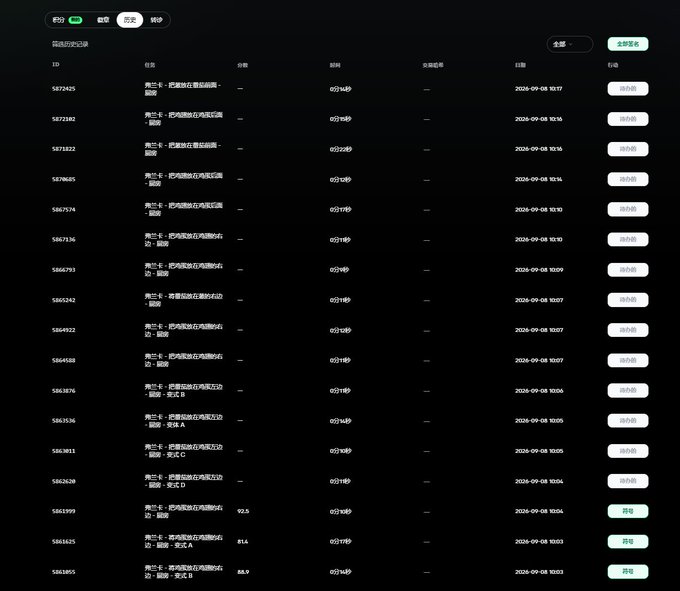Click 待办的 button for row 5867574
680x591 pixels.
click(628, 209)
